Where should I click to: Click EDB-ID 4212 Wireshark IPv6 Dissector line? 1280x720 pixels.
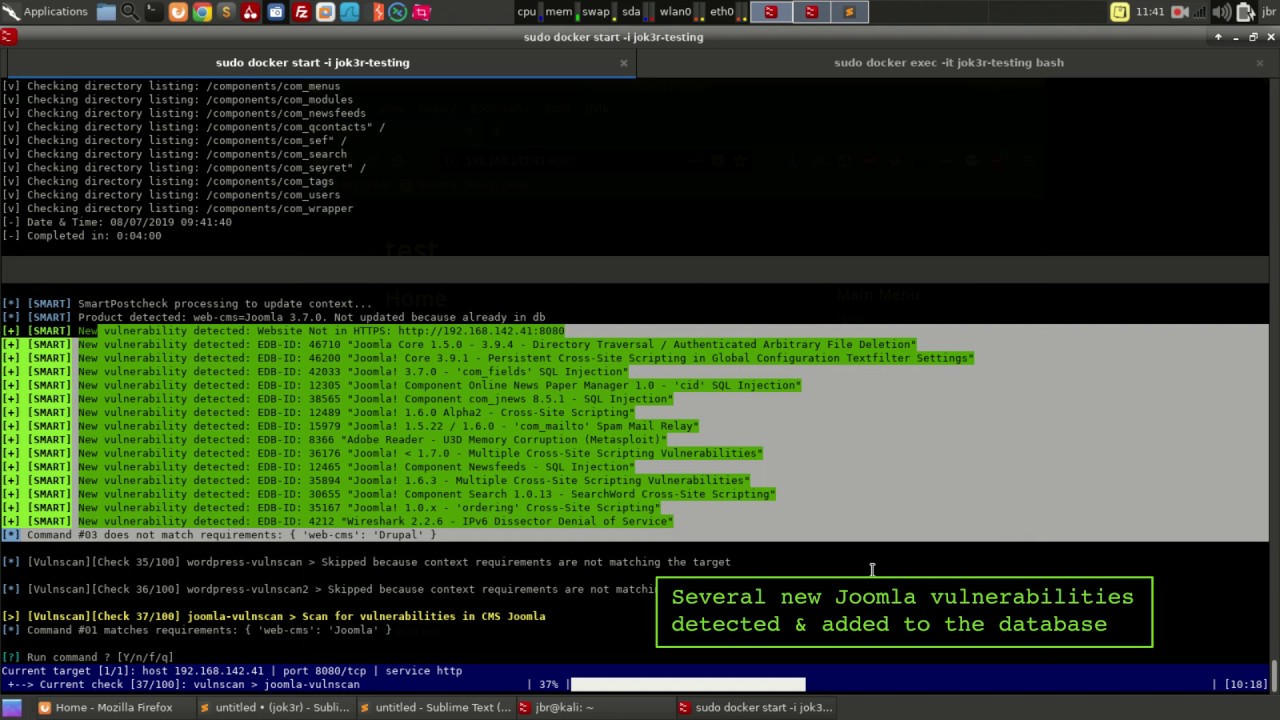coord(338,522)
